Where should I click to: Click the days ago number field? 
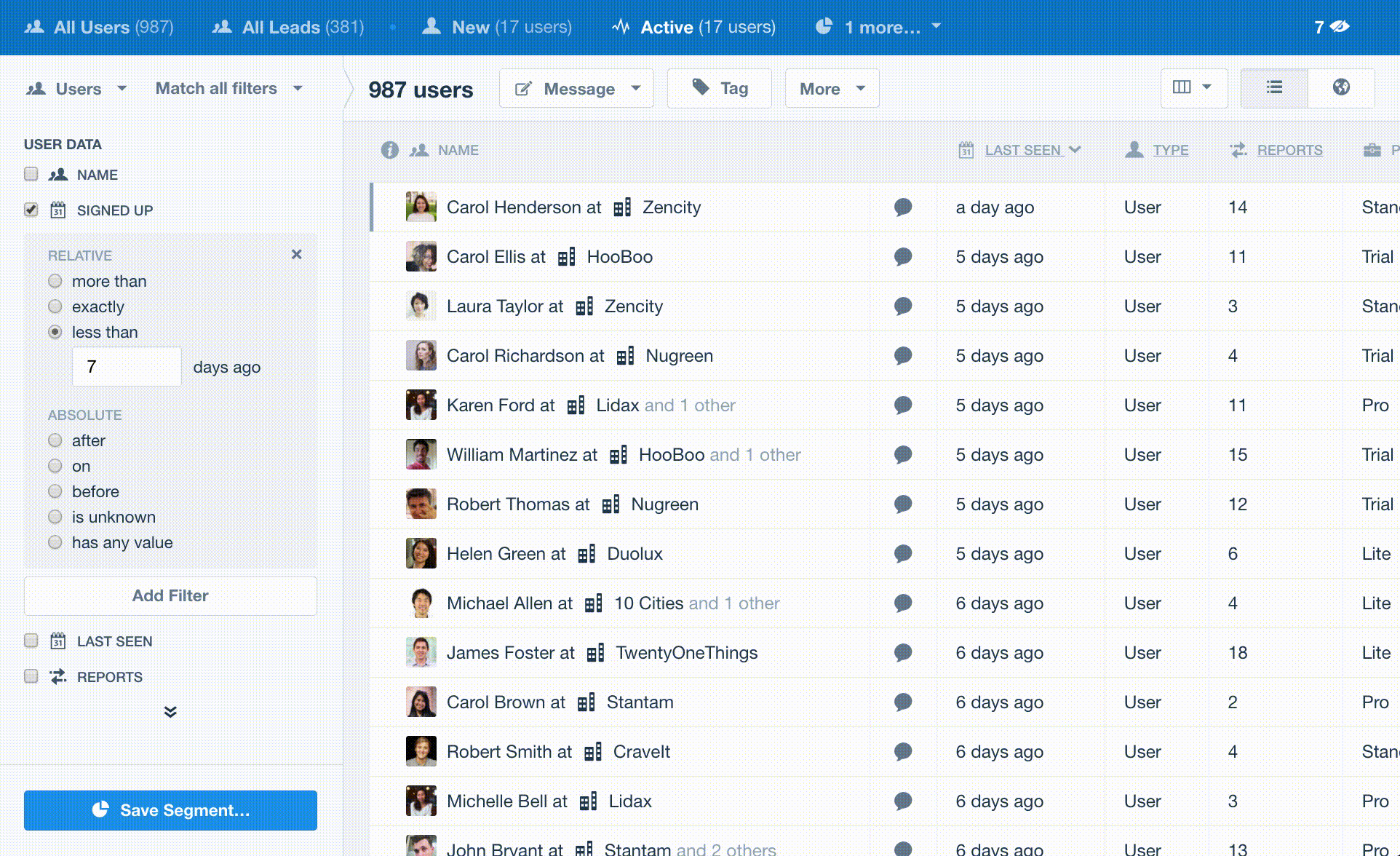click(127, 367)
